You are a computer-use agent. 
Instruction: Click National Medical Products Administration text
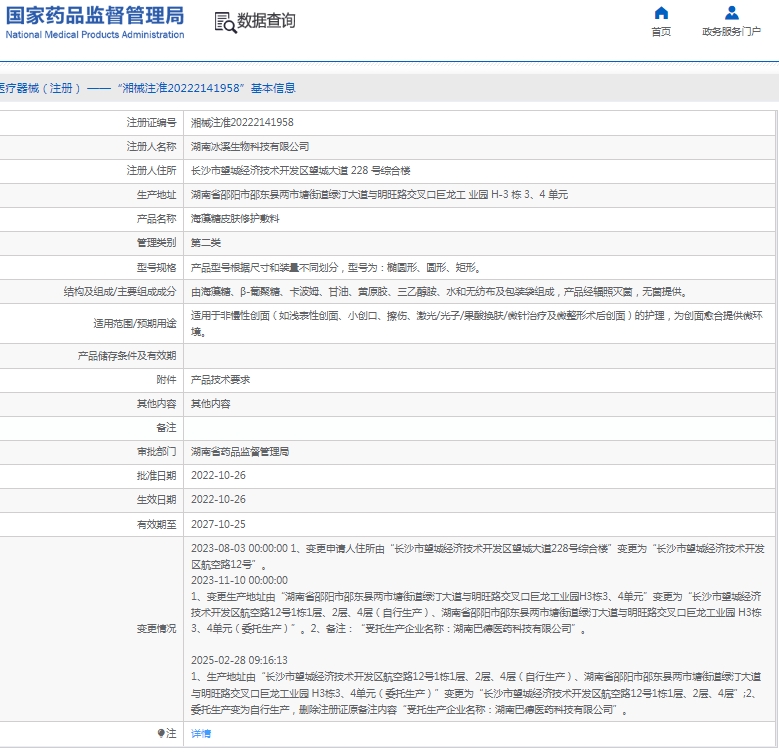tap(94, 35)
